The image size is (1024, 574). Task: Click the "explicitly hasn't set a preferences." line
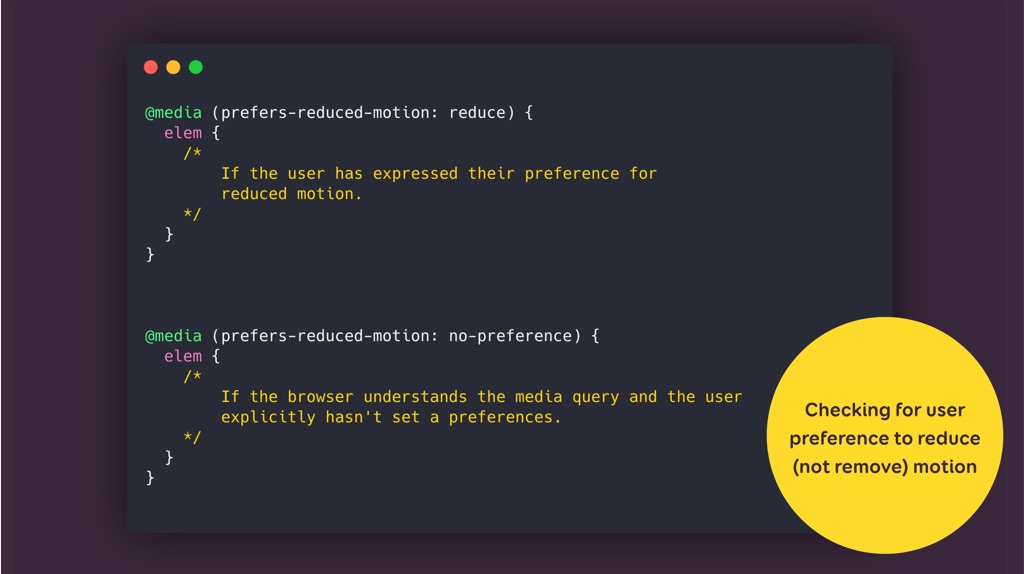click(391, 417)
